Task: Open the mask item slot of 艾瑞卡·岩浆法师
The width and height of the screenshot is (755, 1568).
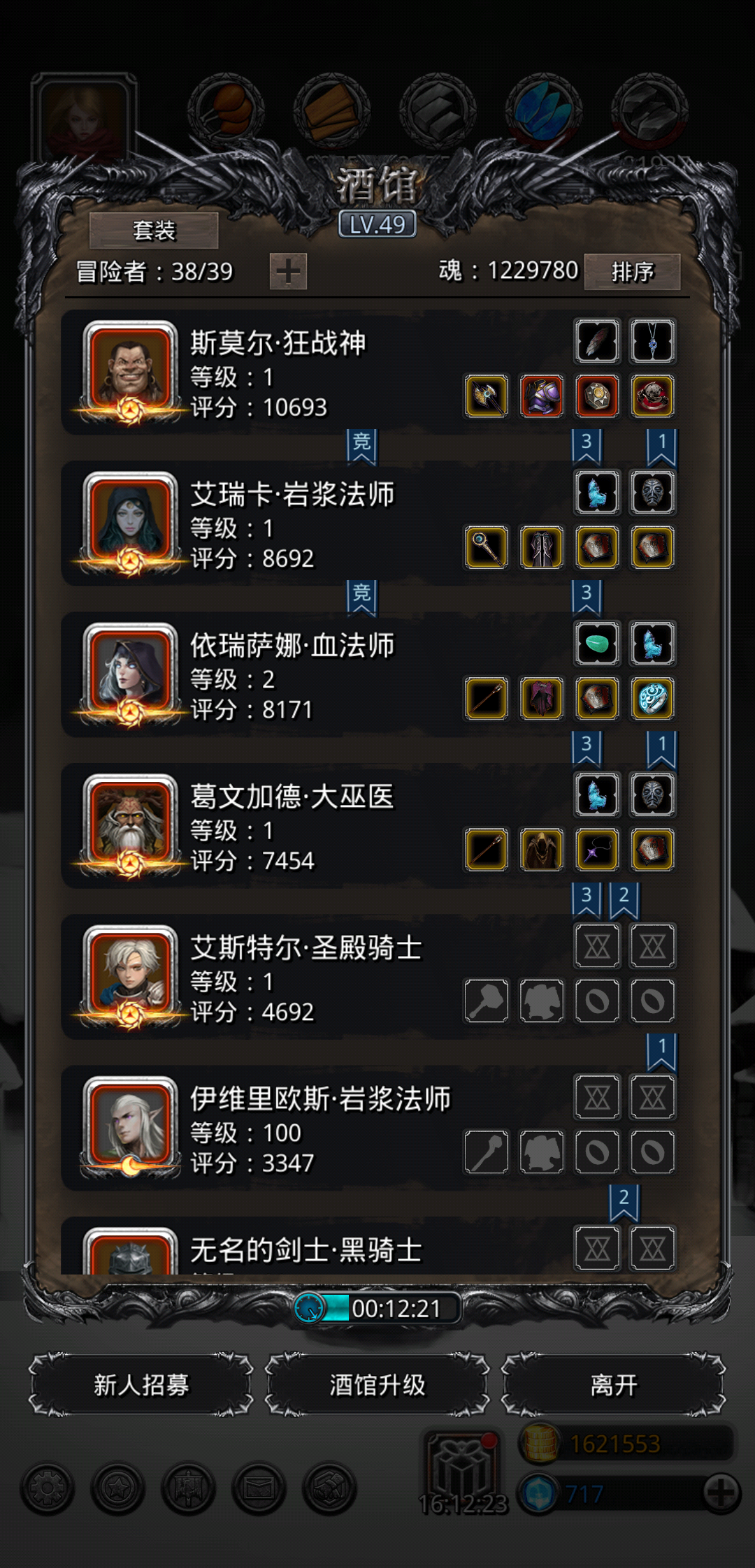Action: click(x=652, y=492)
